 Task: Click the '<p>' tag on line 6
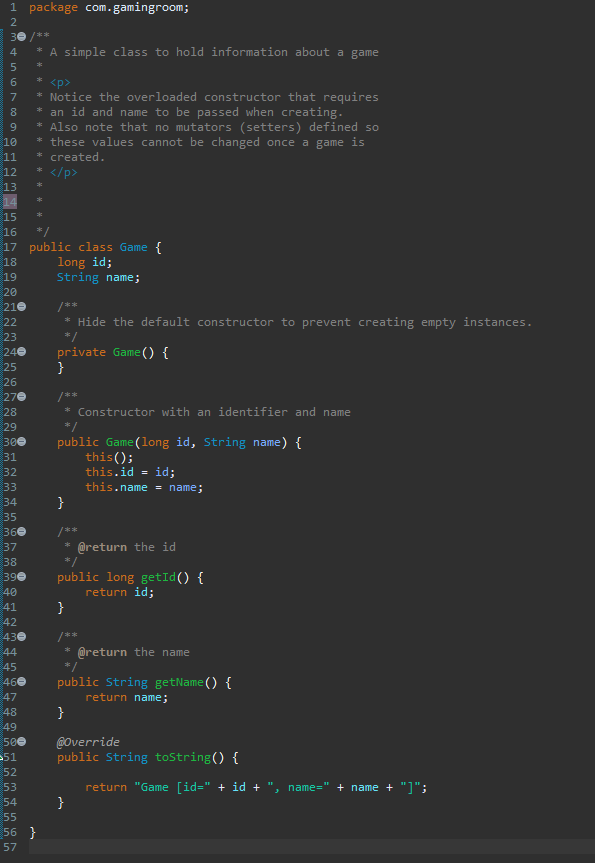[60, 83]
